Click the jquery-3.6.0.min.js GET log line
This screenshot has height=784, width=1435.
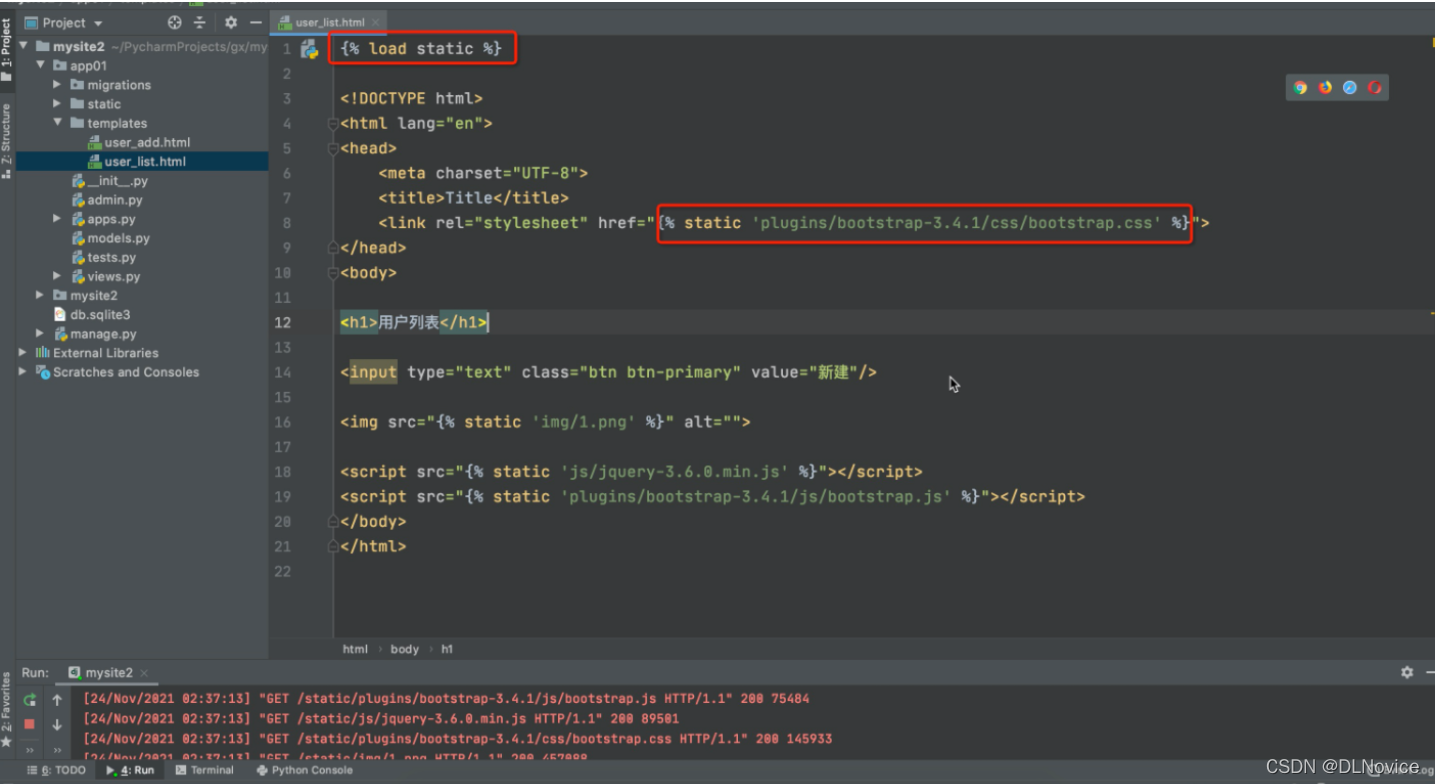[381, 719]
